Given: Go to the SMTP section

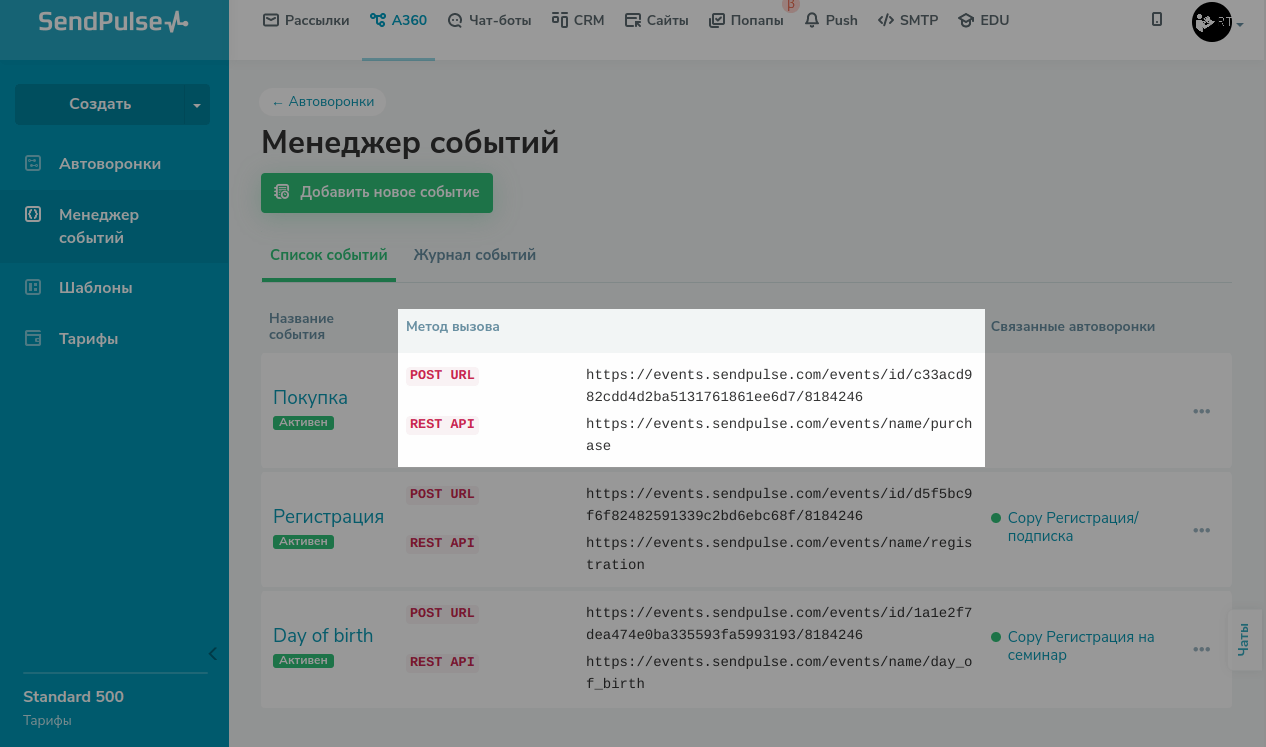Looking at the screenshot, I should click(908, 20).
